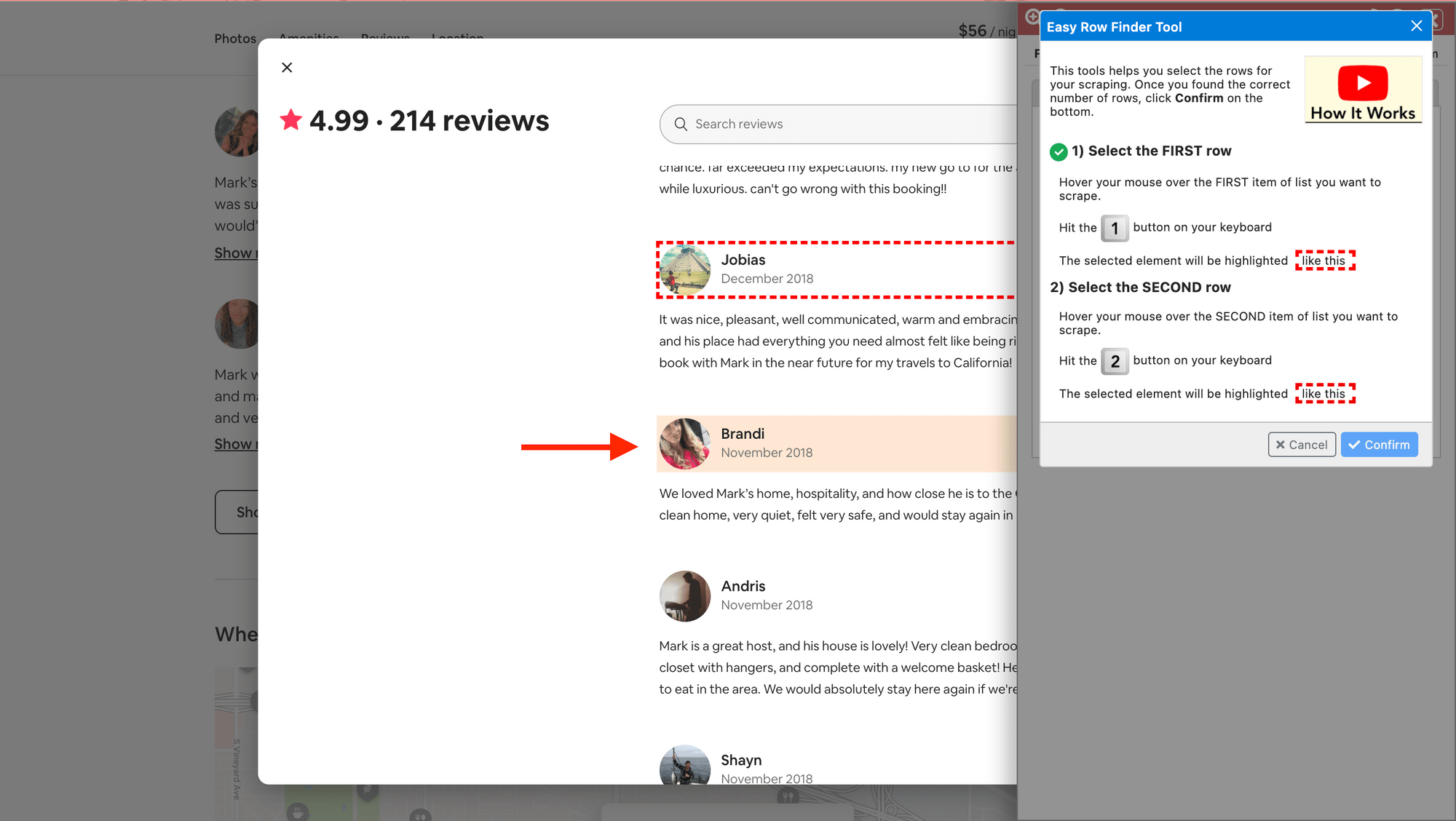Click the reviewer name Jobias
Image resolution: width=1456 pixels, height=821 pixels.
pos(743,260)
